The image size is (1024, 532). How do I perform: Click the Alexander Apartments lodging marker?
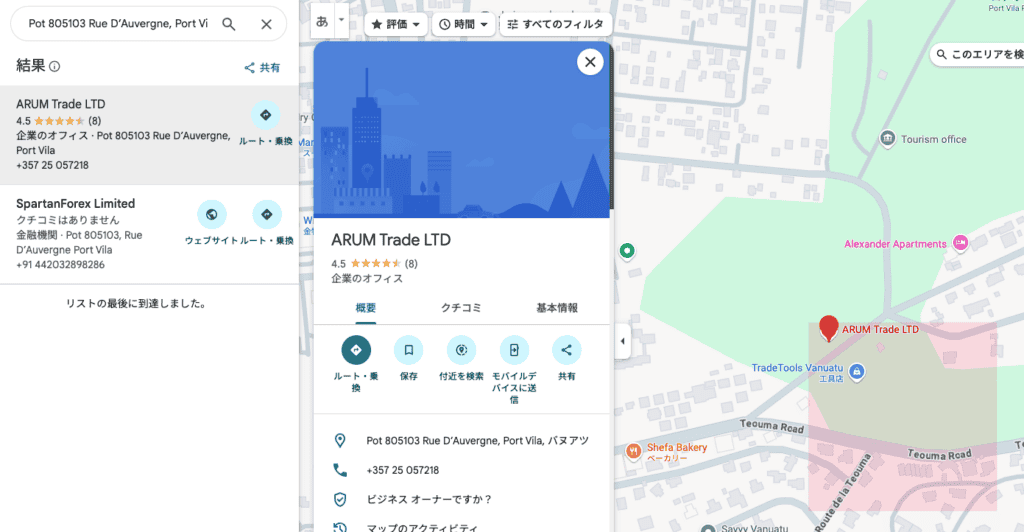[960, 243]
